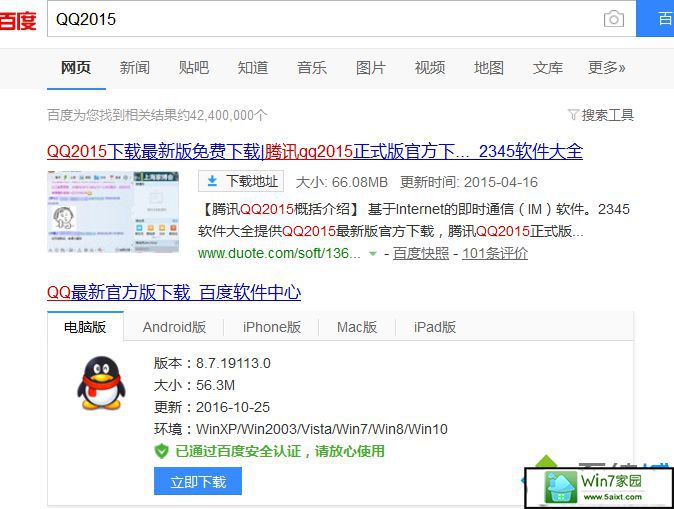Click the 已通过百度安全认证 text
The width and height of the screenshot is (674, 509).
coord(280,451)
